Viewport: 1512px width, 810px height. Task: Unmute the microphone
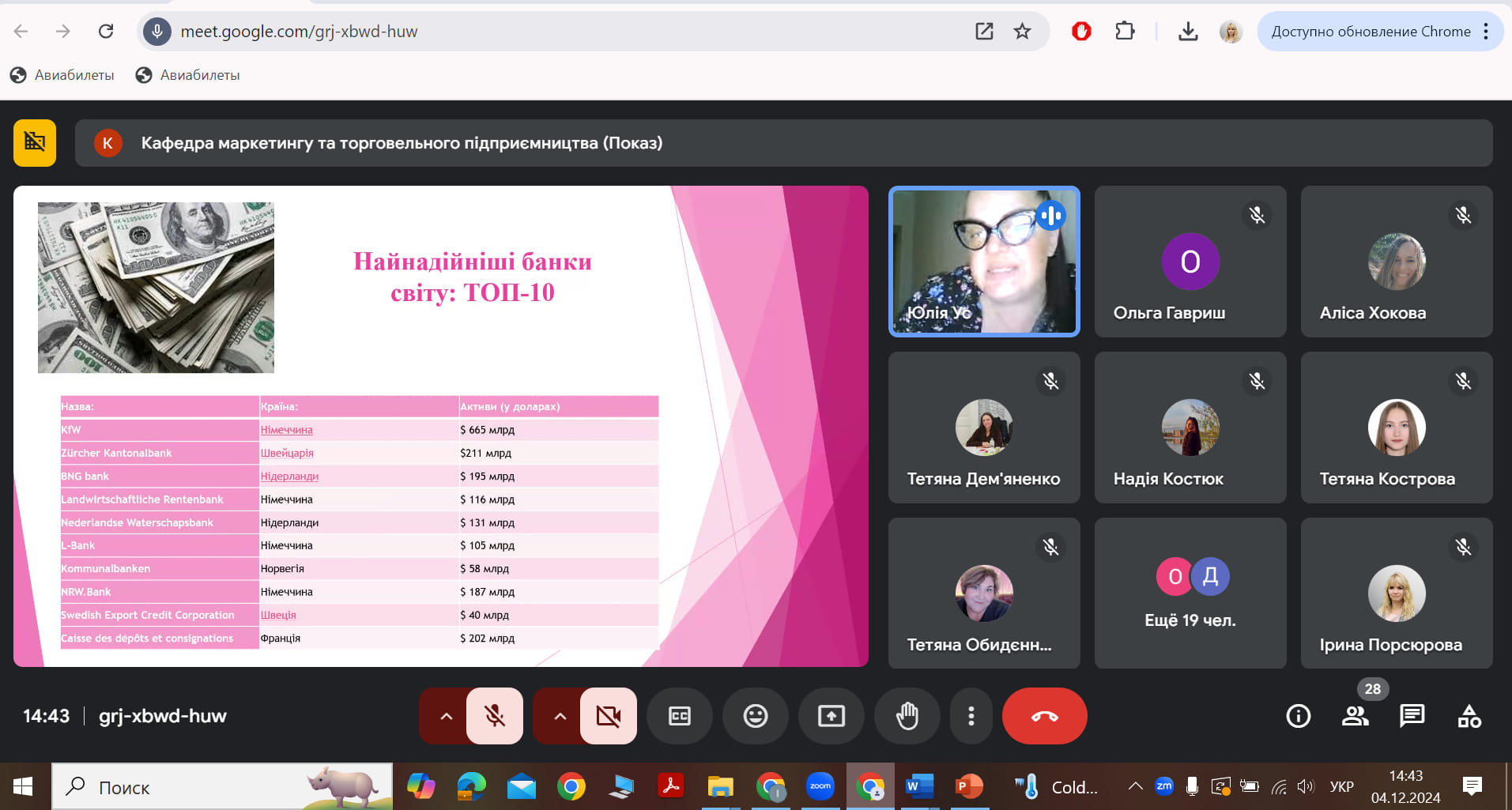pyautogui.click(x=495, y=716)
